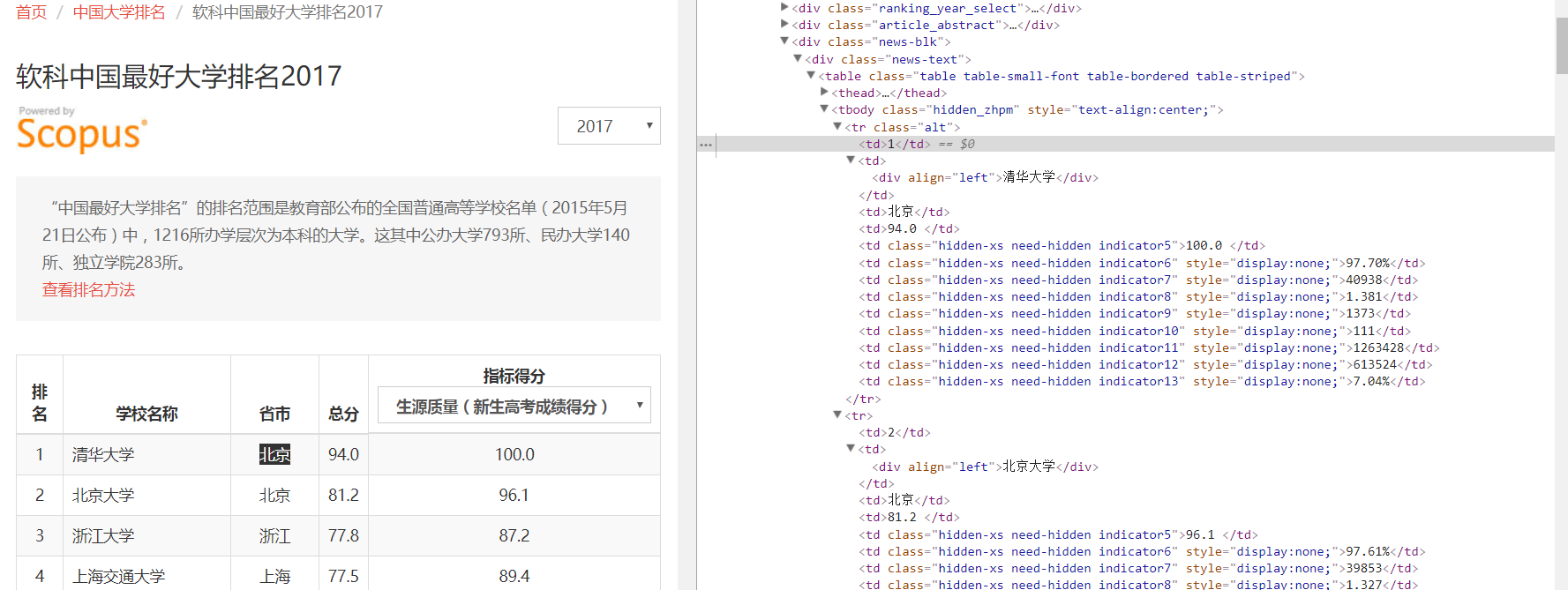Select the indicator5 96.1 DOM line
The height and width of the screenshot is (590, 1568).
coord(1058,534)
